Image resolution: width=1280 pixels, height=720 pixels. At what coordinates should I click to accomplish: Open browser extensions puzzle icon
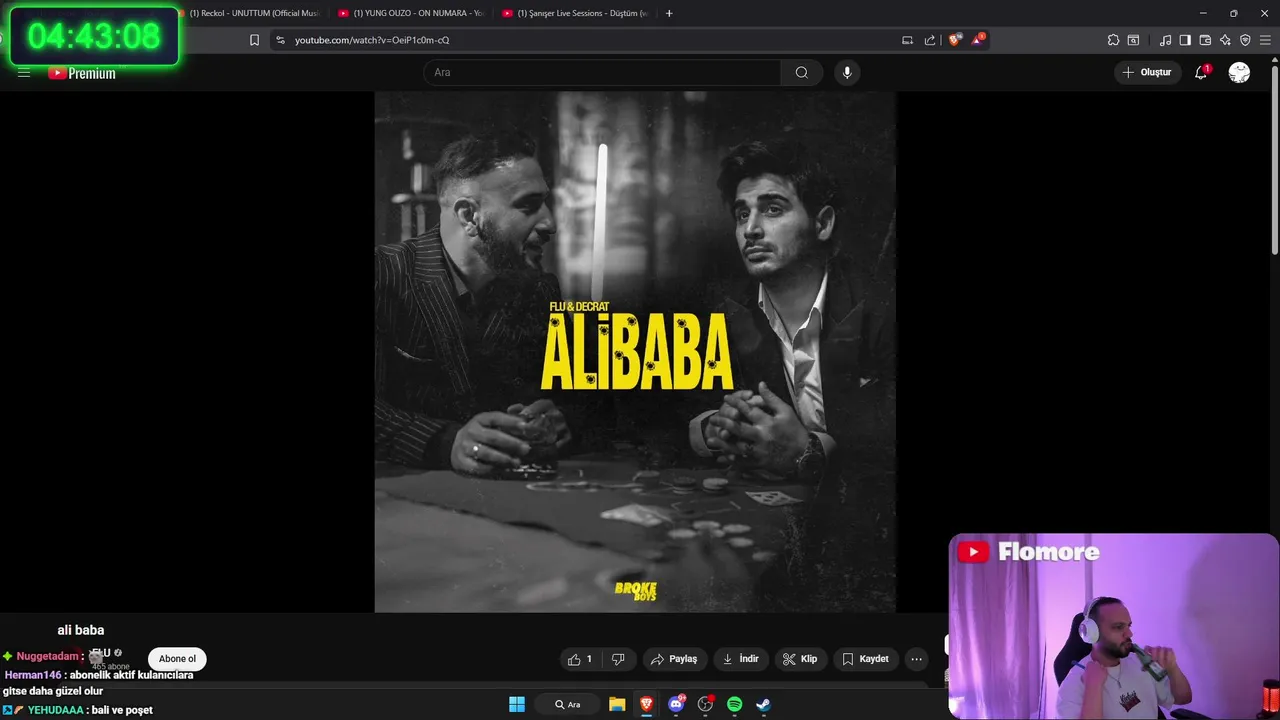[x=1113, y=40]
